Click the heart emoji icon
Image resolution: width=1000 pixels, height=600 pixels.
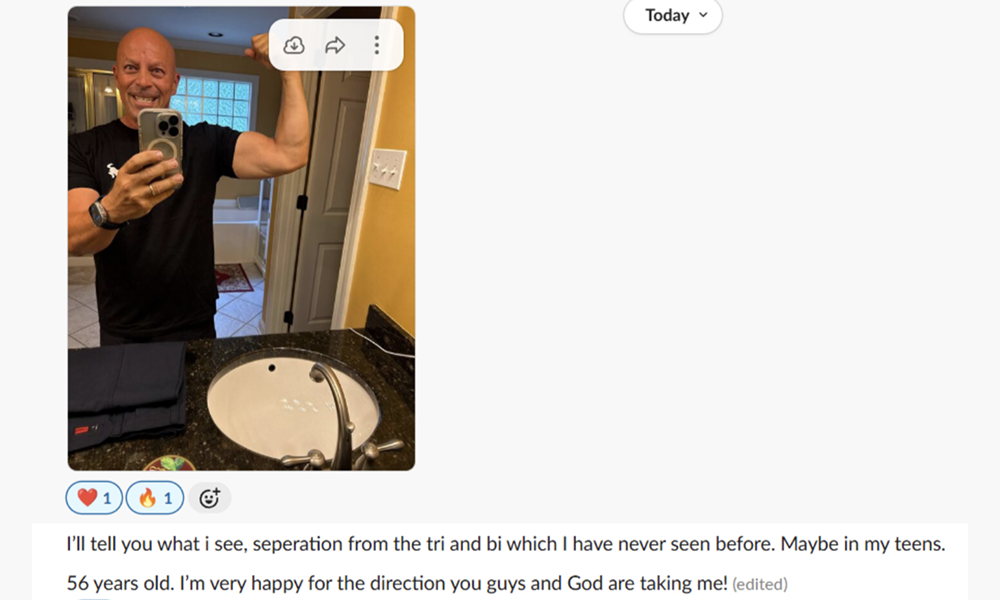click(x=87, y=497)
